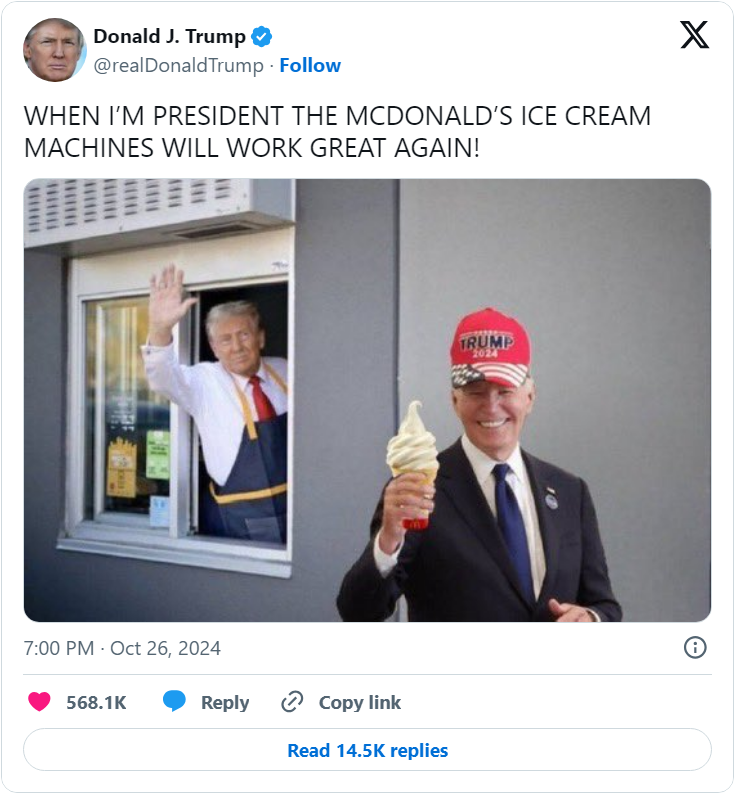Click the ice cream cone in photo
734x793 pixels.
tap(413, 464)
